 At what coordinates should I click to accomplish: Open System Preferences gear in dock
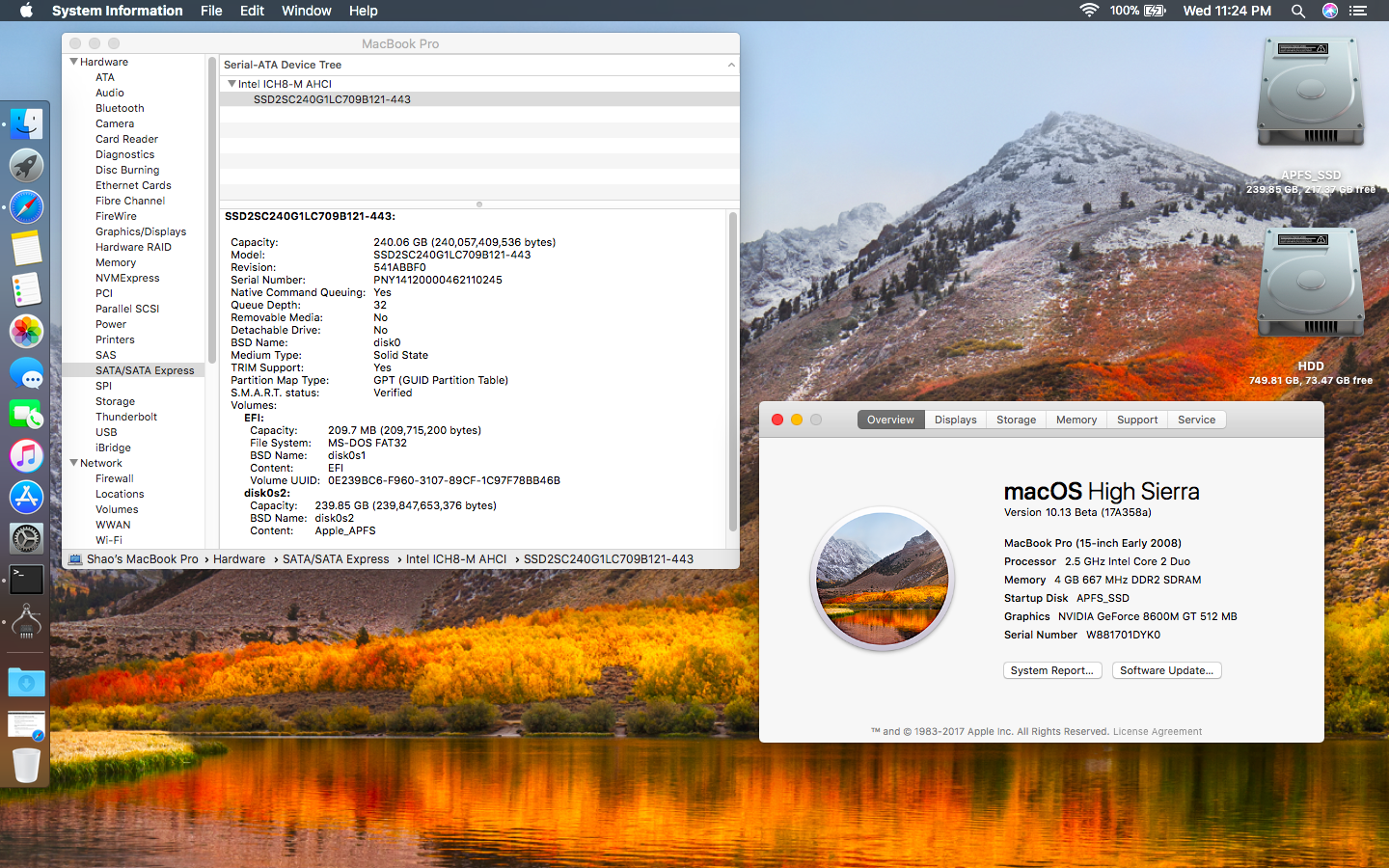coord(26,538)
